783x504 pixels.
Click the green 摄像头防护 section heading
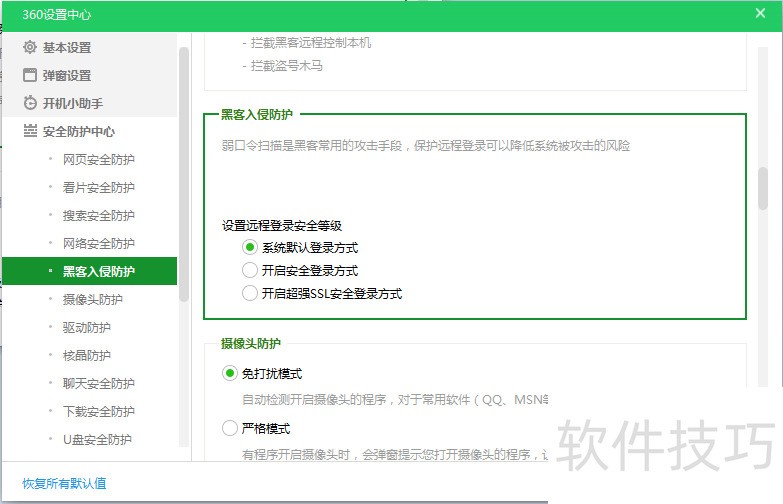251,343
